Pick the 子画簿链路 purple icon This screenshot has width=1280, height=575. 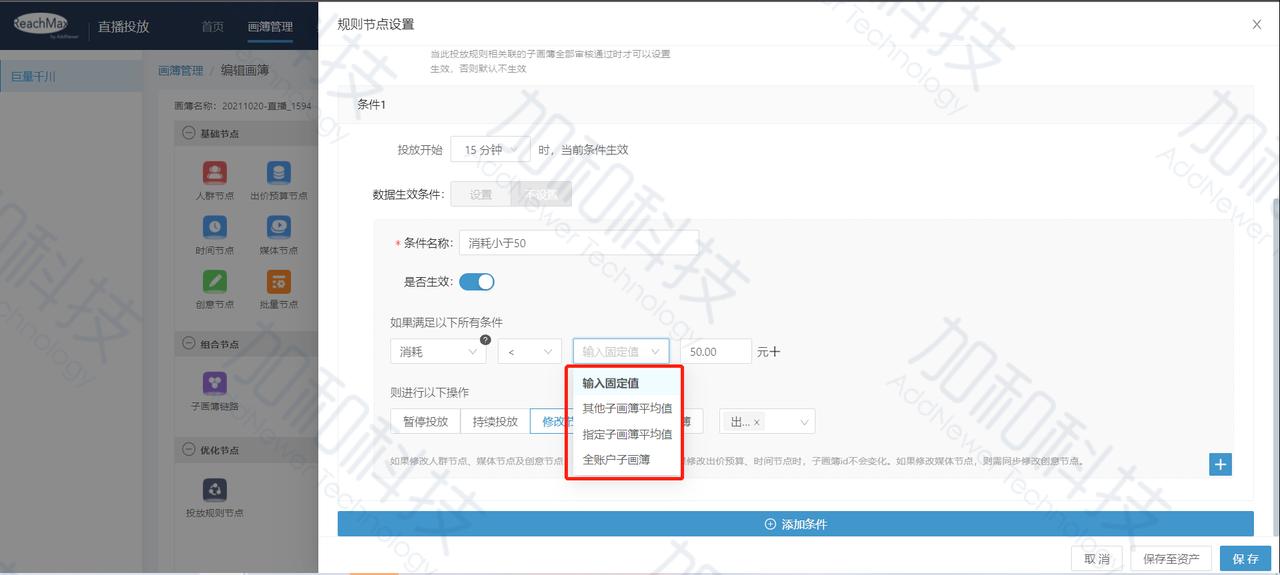tap(215, 383)
